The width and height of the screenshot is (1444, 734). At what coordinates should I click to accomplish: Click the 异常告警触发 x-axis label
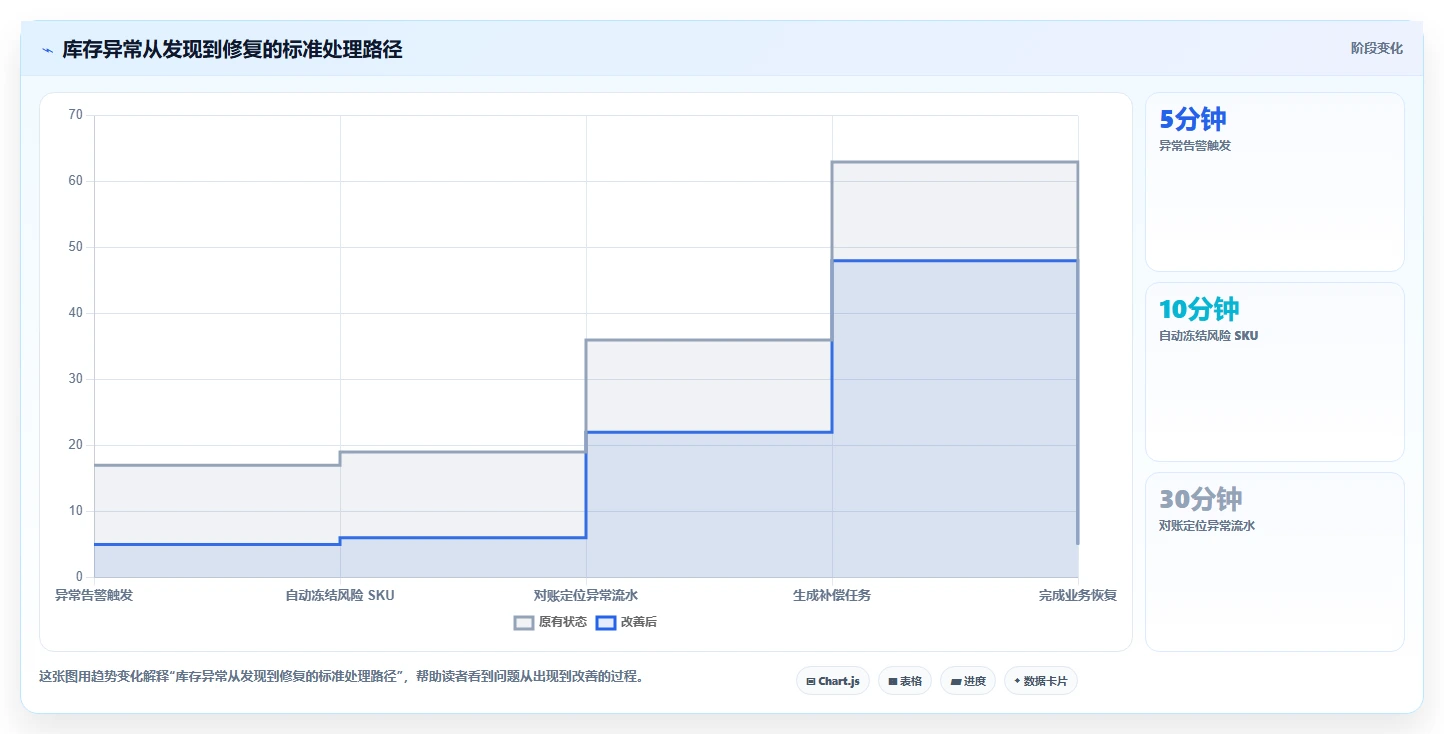click(94, 595)
